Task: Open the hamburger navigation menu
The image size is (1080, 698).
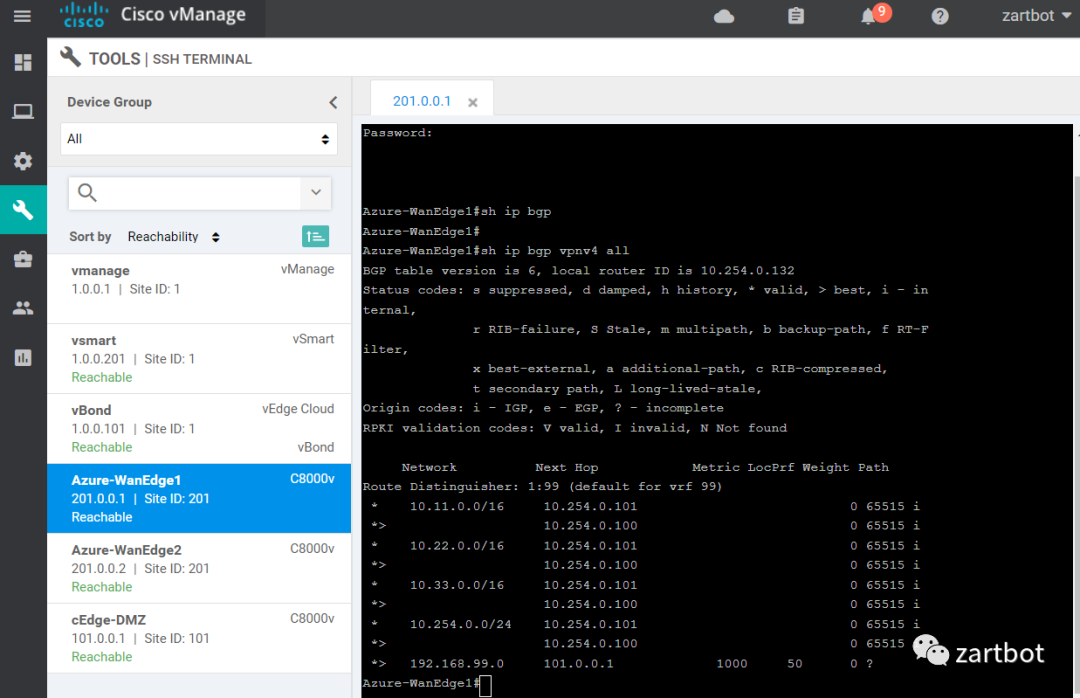Action: click(x=22, y=16)
